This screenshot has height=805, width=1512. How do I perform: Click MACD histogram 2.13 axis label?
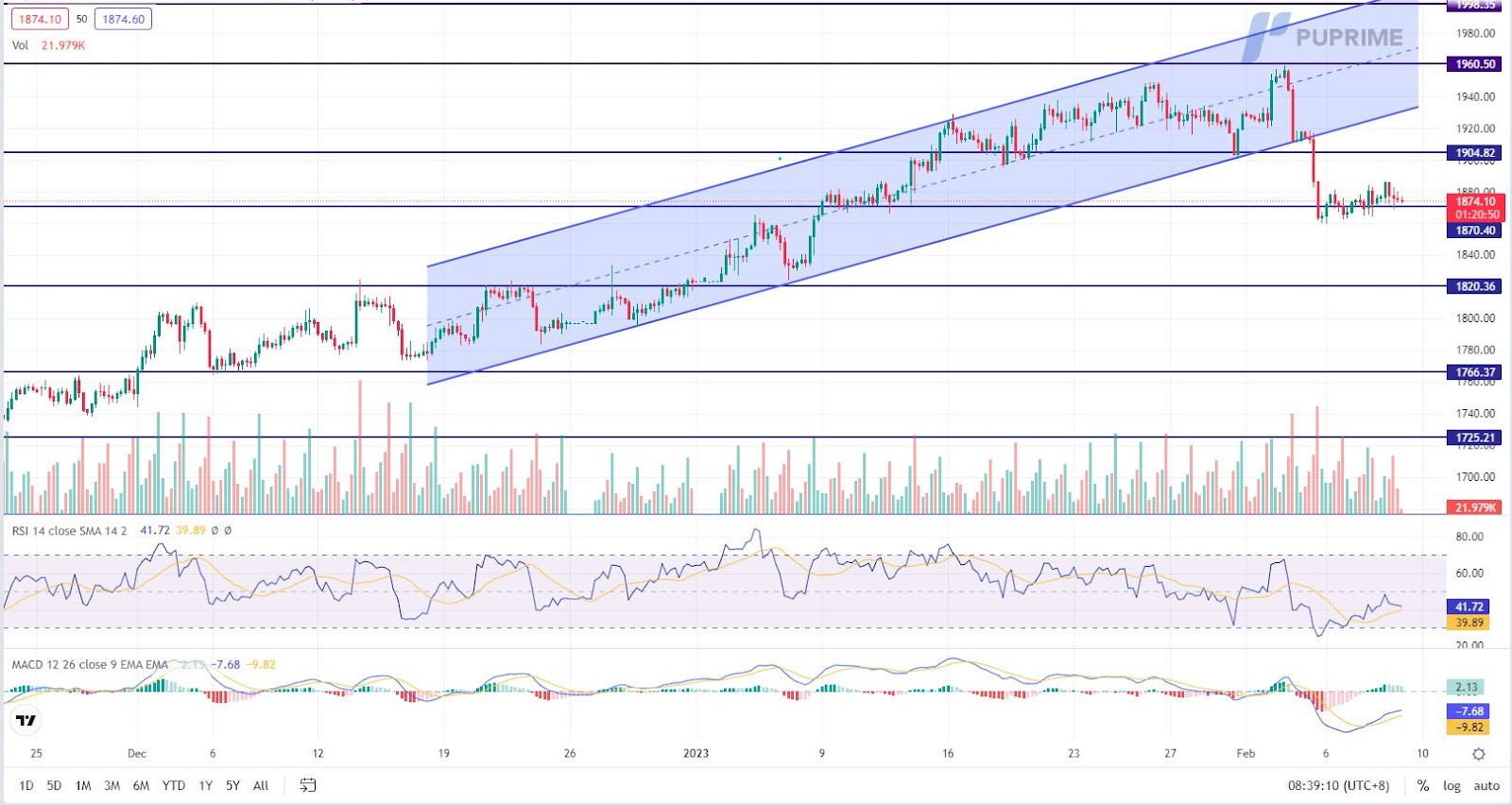[1467, 687]
